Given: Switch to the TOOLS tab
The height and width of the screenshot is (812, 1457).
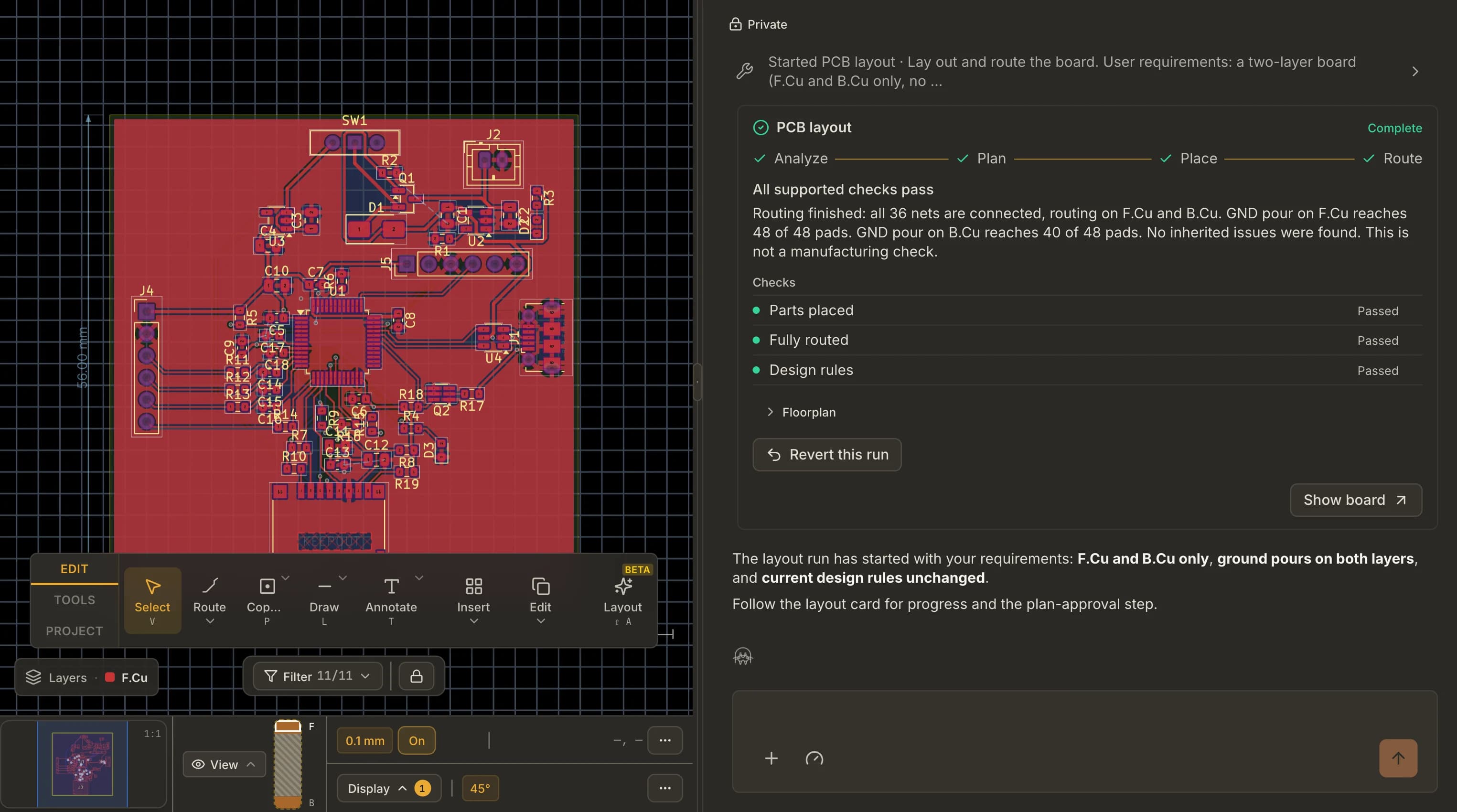Looking at the screenshot, I should (x=74, y=600).
